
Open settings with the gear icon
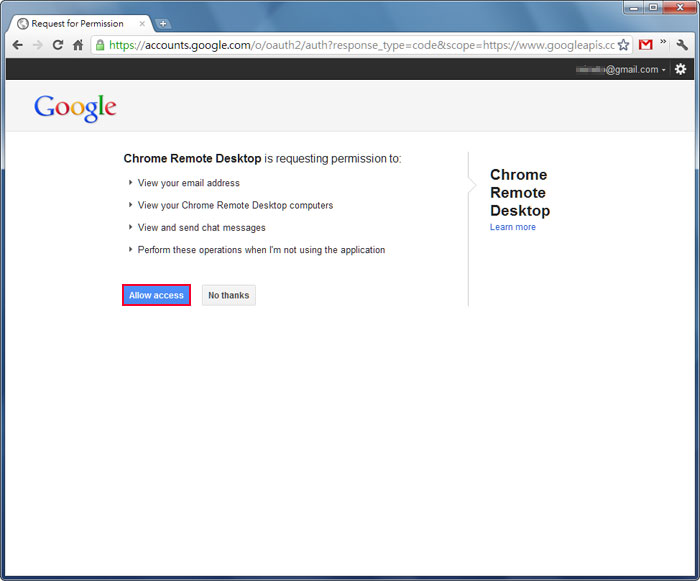pyautogui.click(x=680, y=69)
